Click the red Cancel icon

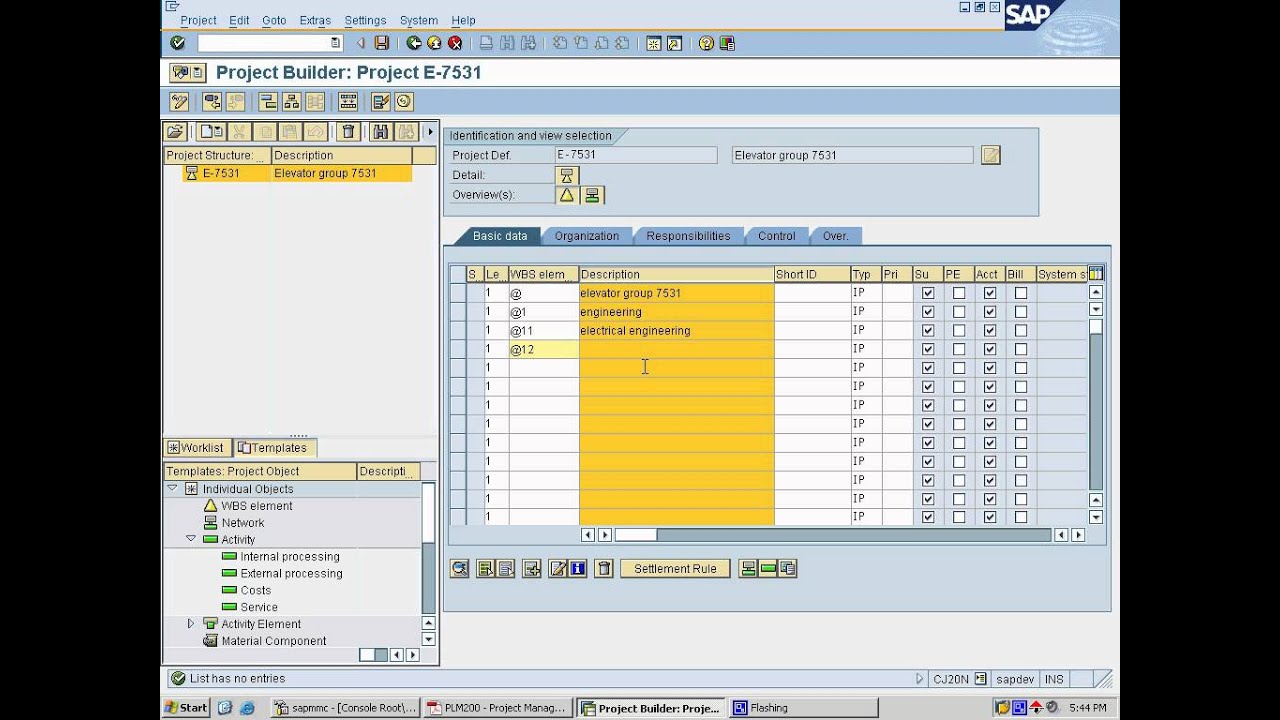point(455,43)
